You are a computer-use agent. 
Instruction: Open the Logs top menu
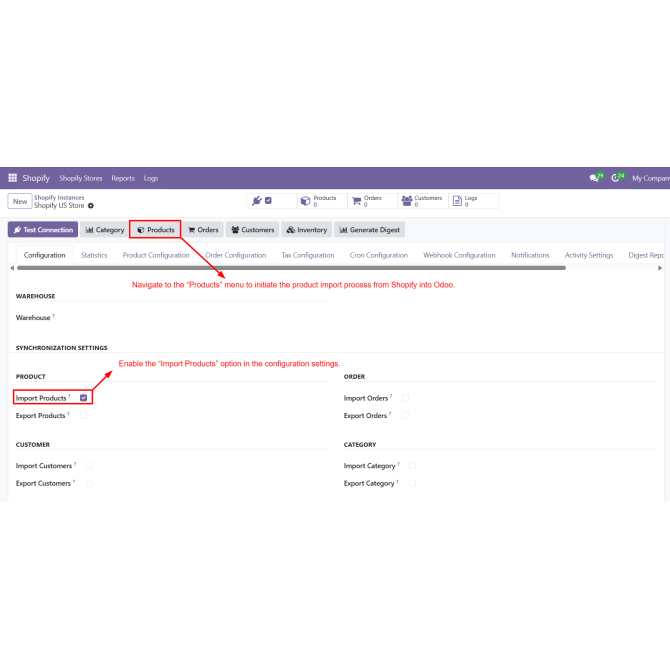151,178
